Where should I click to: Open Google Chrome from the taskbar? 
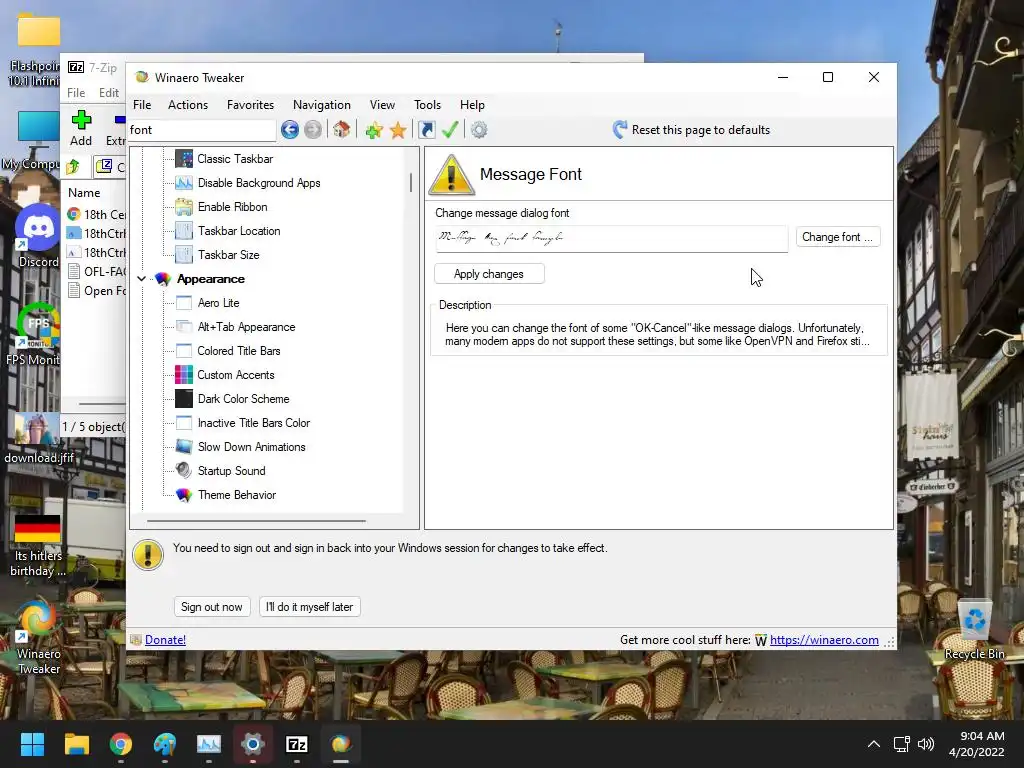121,744
